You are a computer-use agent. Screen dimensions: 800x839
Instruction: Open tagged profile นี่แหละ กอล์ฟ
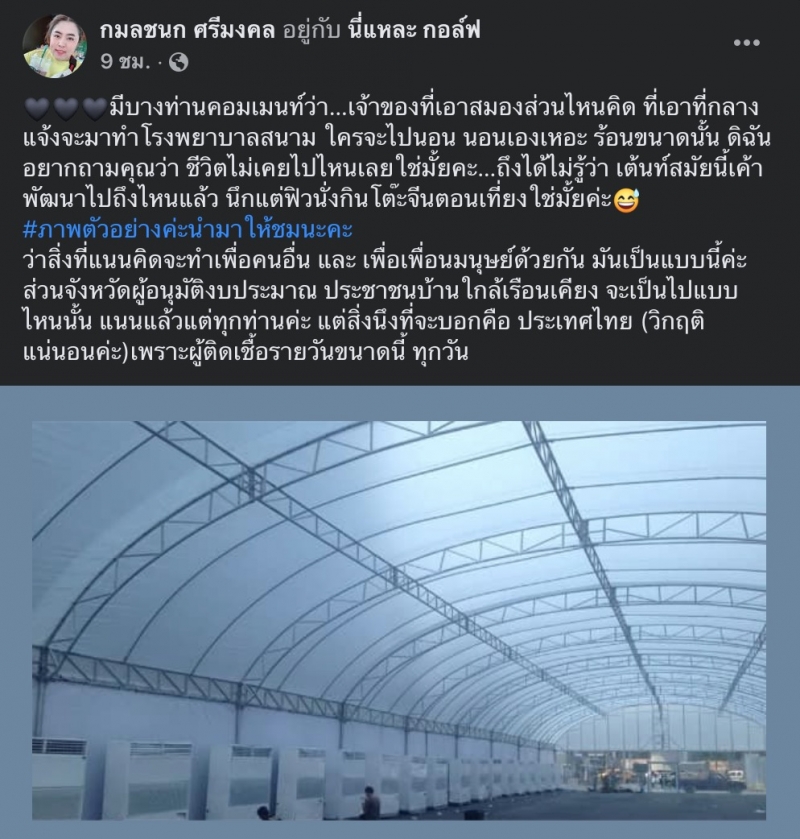(x=413, y=30)
